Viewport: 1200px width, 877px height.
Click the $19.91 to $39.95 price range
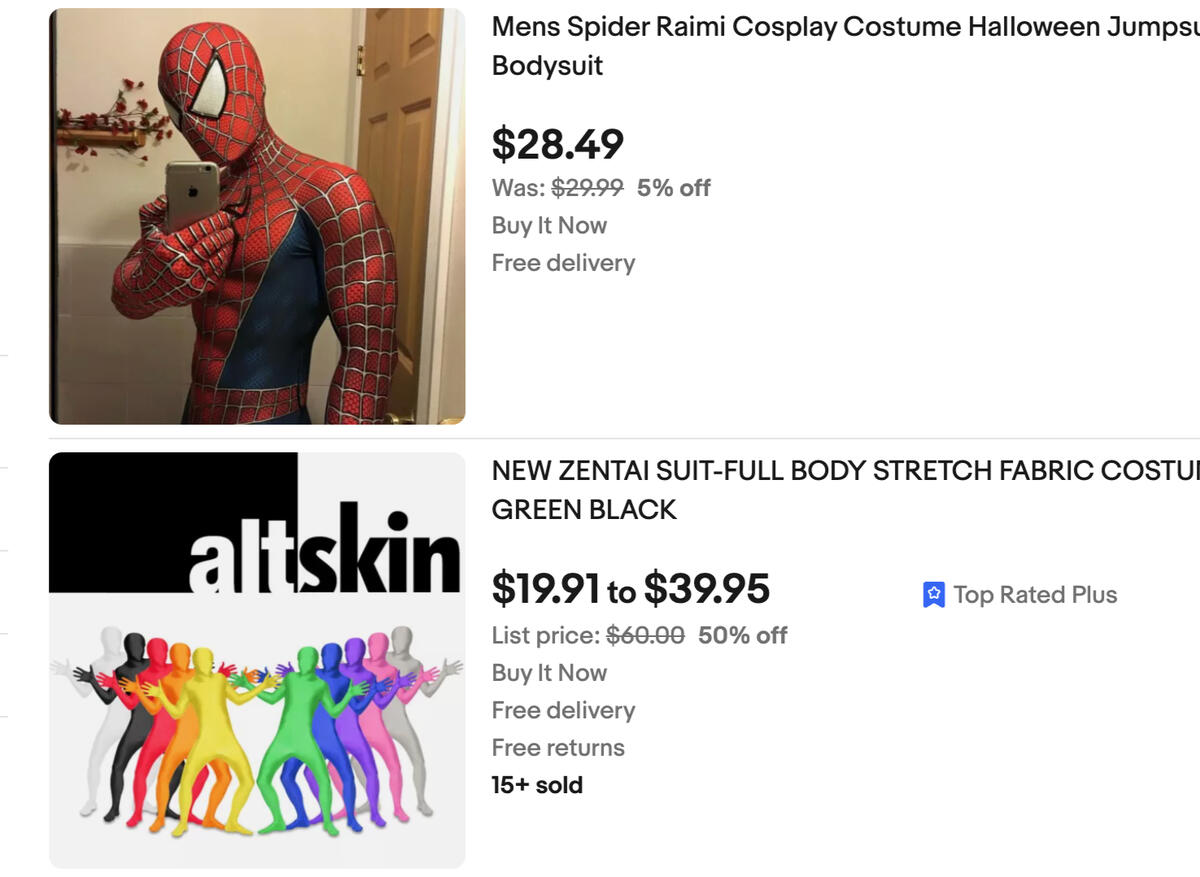[x=630, y=589]
